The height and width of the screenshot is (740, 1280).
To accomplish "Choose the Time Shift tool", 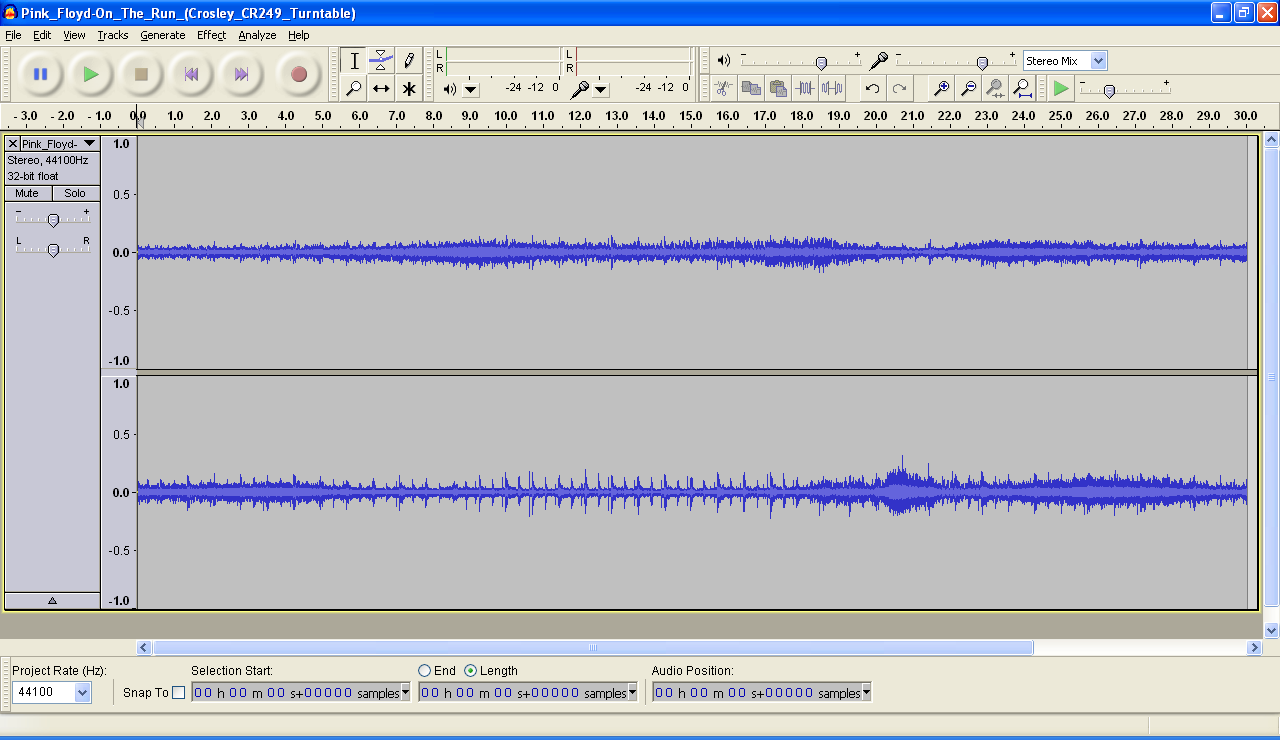I will tap(381, 89).
